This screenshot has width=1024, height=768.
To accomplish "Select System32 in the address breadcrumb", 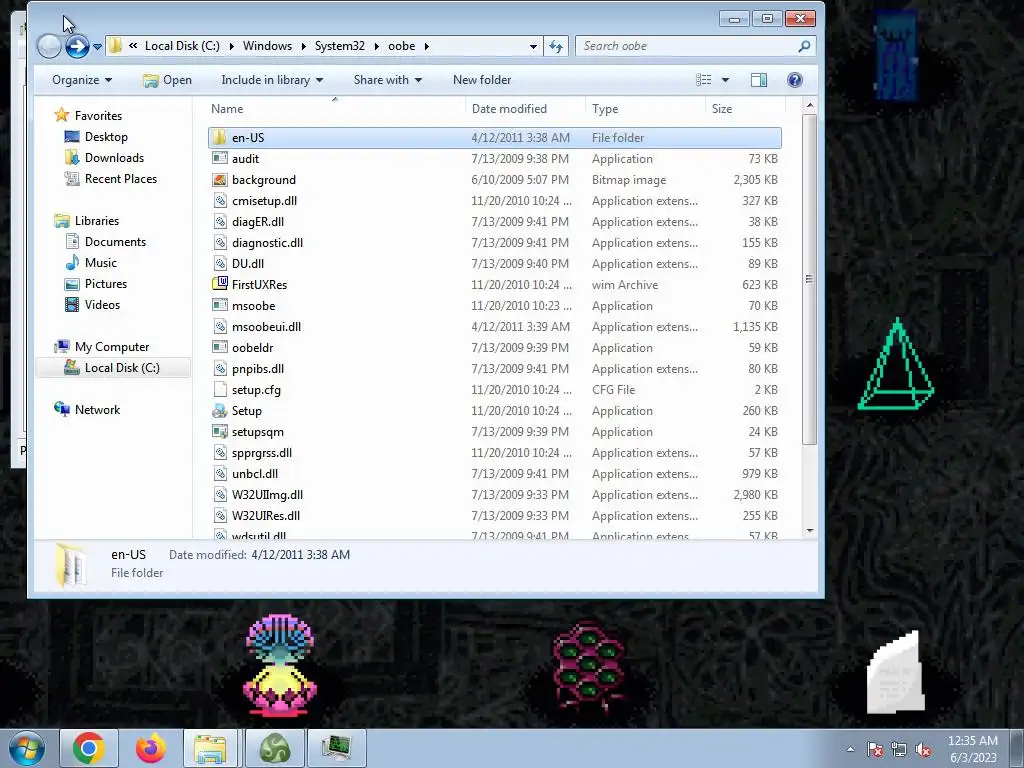I will click(x=340, y=46).
